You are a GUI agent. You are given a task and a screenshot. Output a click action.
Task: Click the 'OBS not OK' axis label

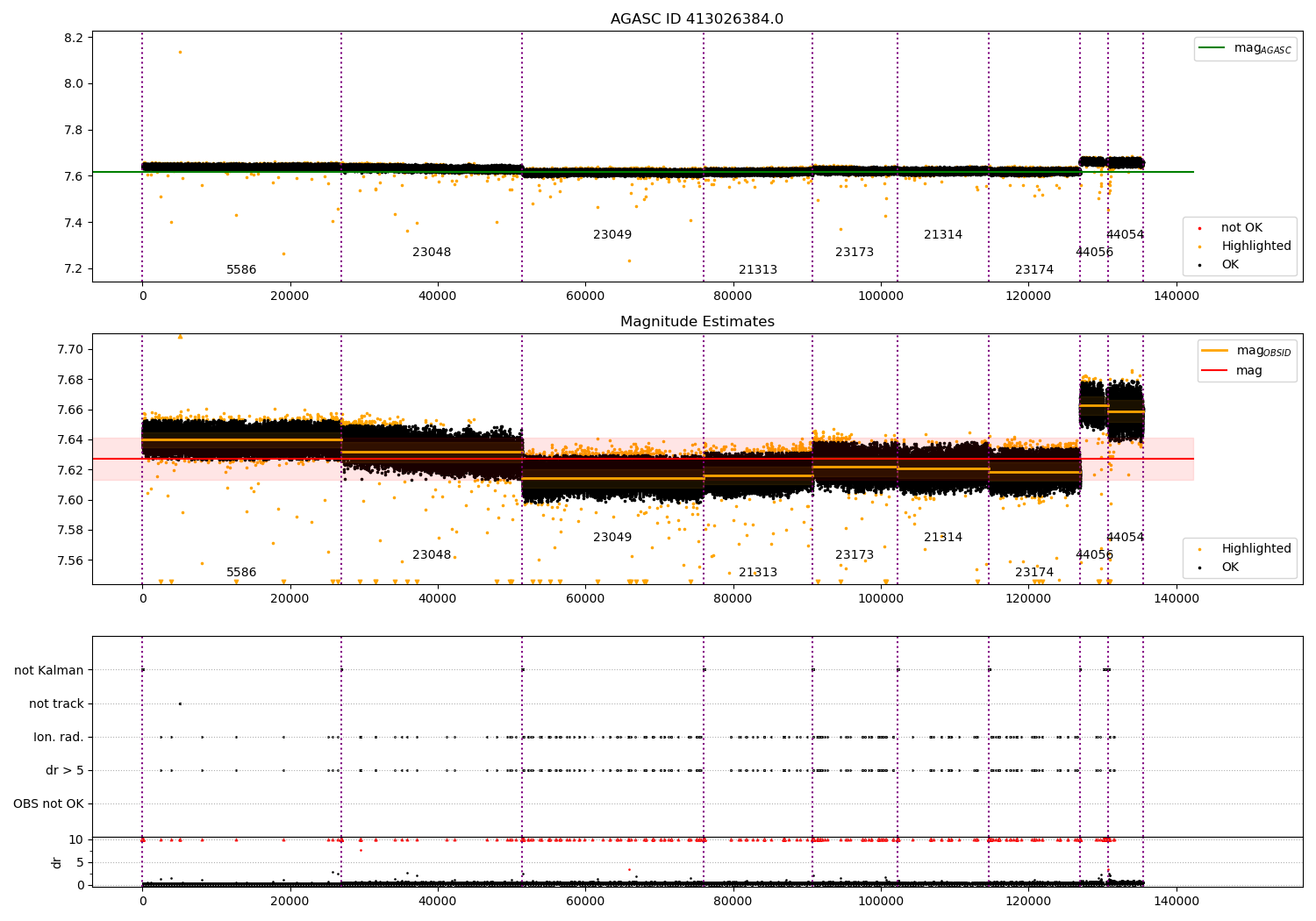click(48, 804)
